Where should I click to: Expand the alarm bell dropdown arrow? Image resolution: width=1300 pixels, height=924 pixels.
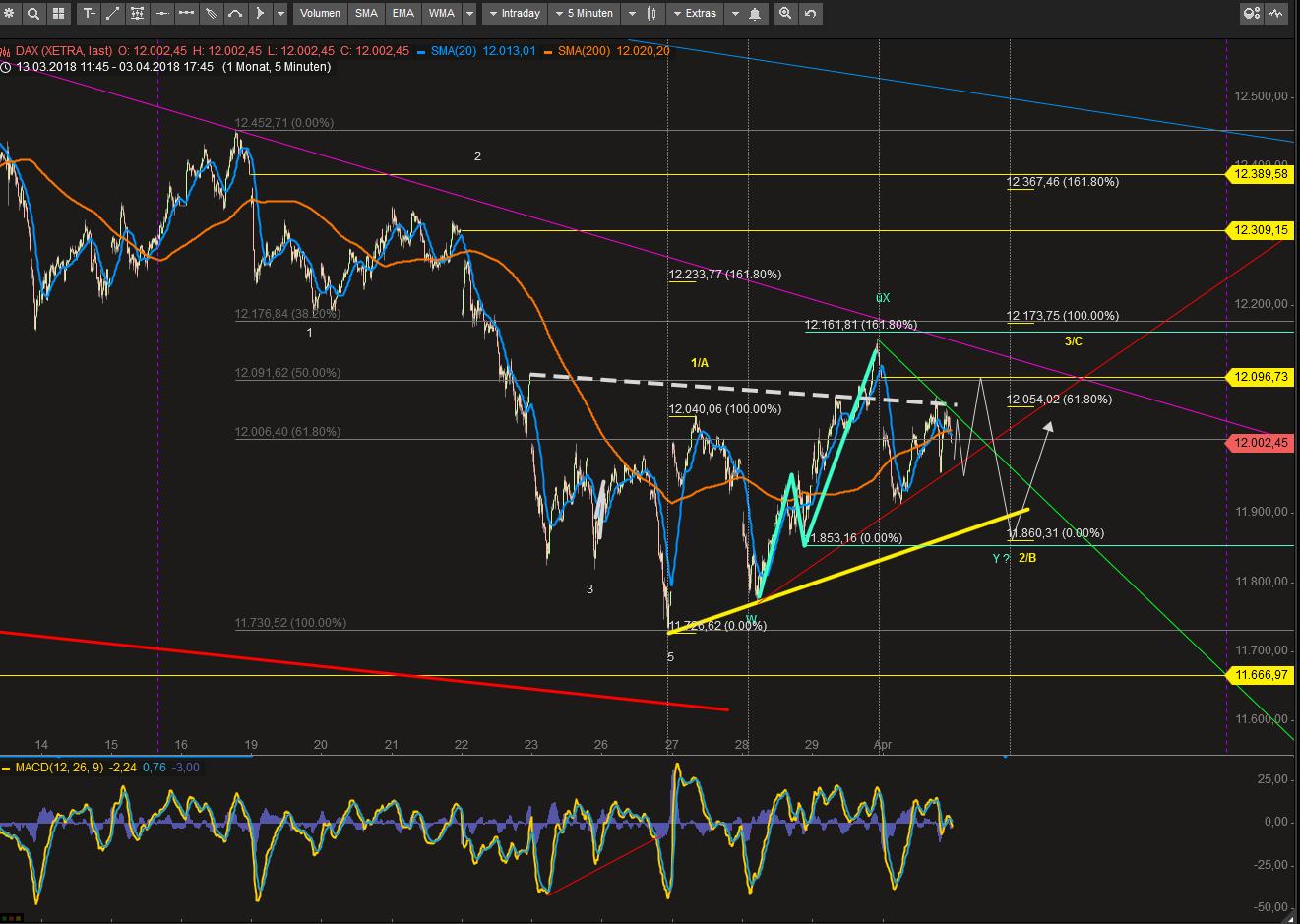click(735, 14)
